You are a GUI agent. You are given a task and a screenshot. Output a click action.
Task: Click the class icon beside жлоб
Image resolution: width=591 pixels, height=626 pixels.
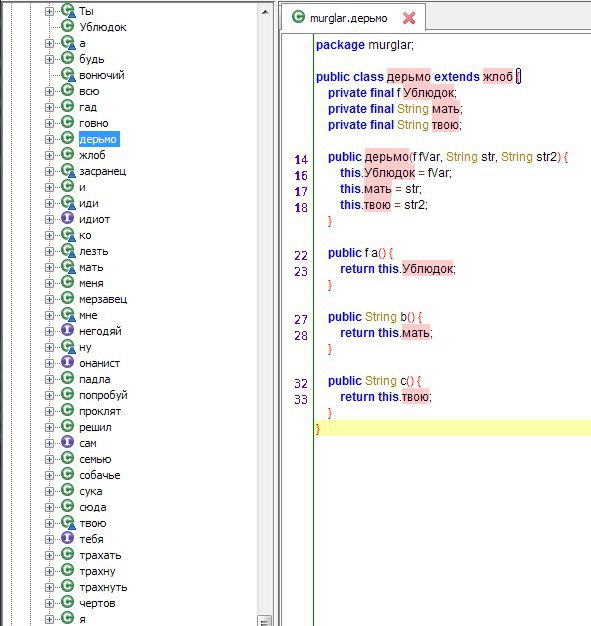click(67, 154)
